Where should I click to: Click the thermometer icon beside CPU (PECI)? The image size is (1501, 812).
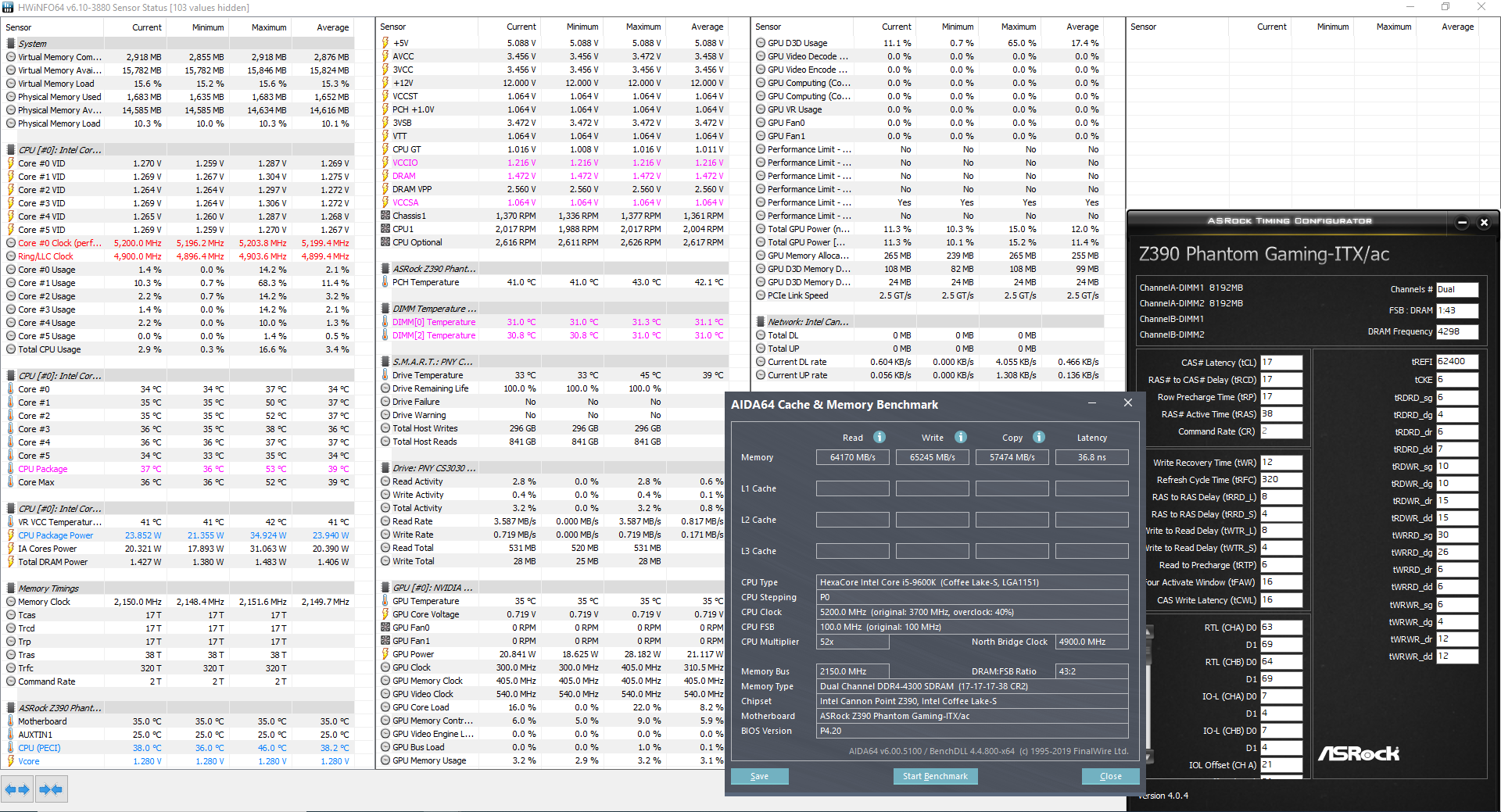[11, 748]
